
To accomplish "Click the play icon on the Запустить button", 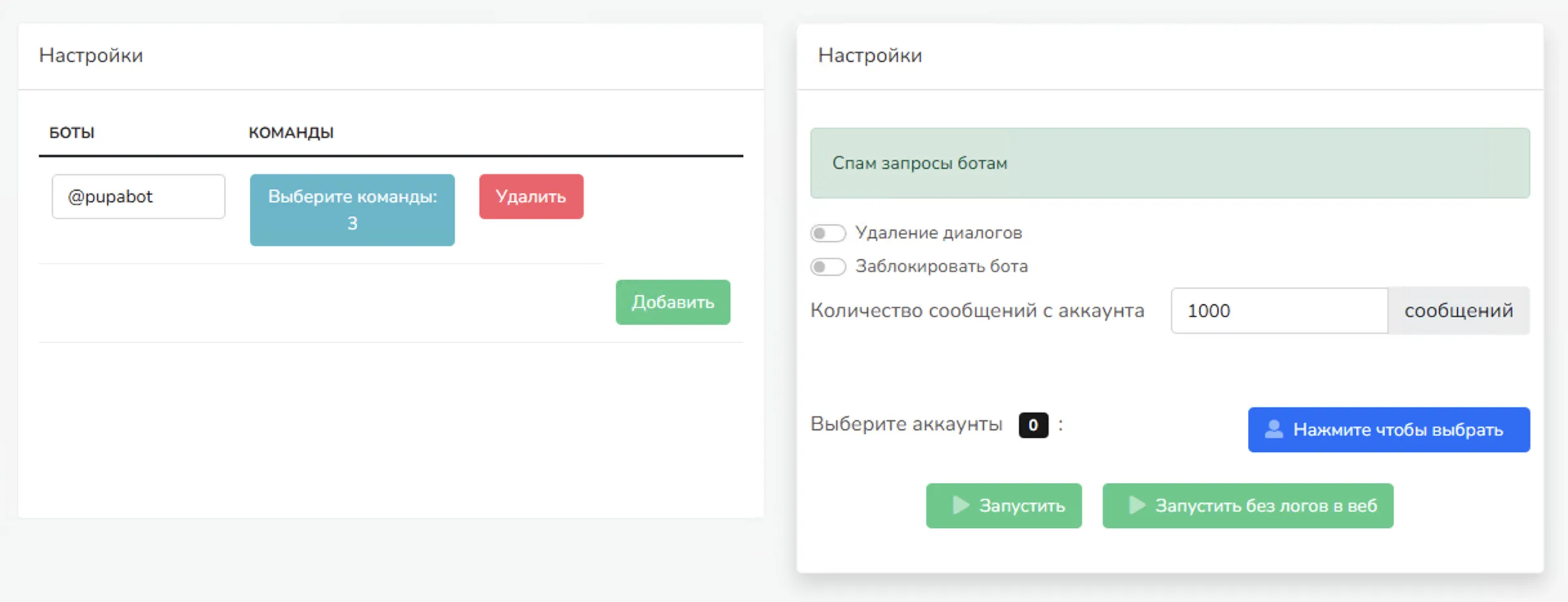I will [961, 505].
